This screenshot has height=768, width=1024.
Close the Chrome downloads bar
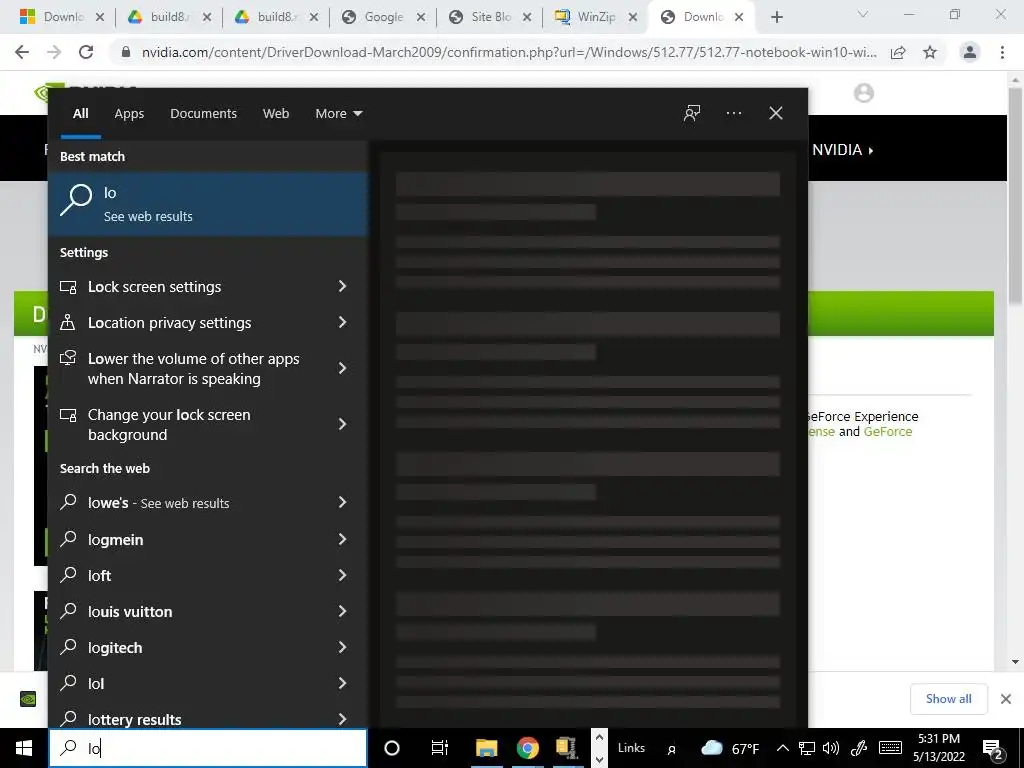point(1006,699)
